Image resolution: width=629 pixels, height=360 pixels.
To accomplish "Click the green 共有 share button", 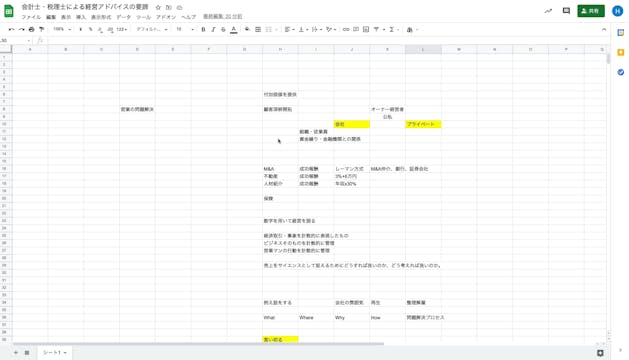I will [x=591, y=11].
